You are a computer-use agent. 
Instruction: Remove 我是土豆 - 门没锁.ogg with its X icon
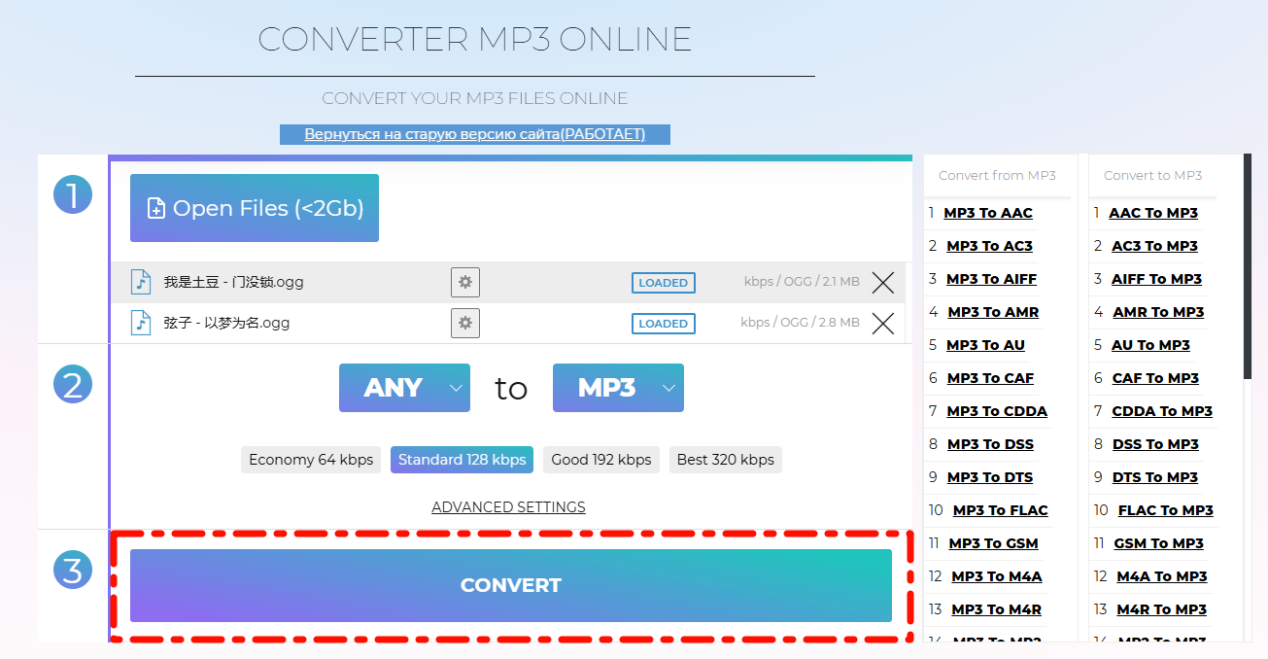(883, 283)
